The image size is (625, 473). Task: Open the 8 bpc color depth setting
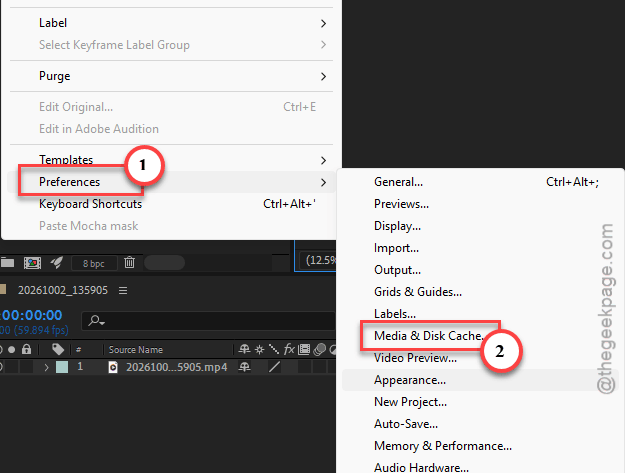click(x=94, y=263)
